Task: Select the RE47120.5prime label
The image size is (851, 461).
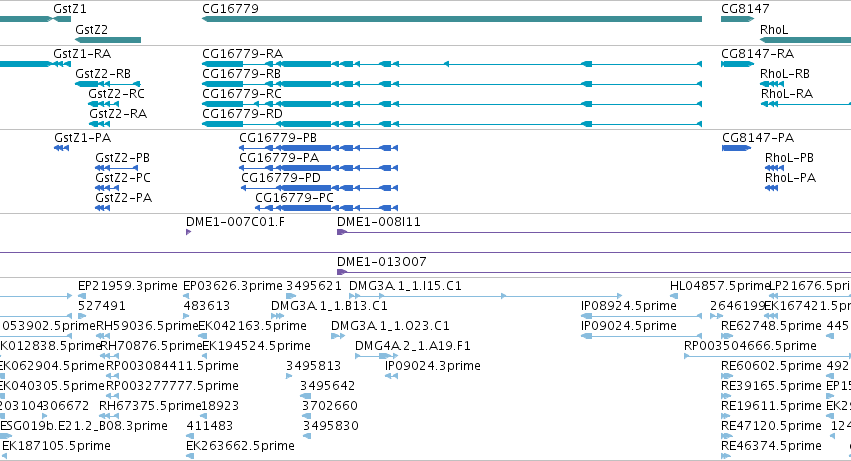Action: pyautogui.click(x=771, y=427)
